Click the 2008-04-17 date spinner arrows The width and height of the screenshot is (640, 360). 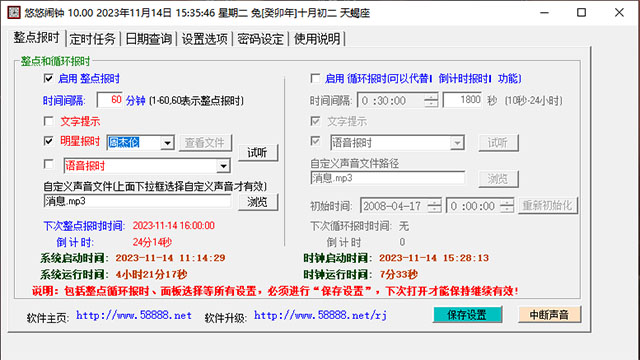[x=434, y=206]
